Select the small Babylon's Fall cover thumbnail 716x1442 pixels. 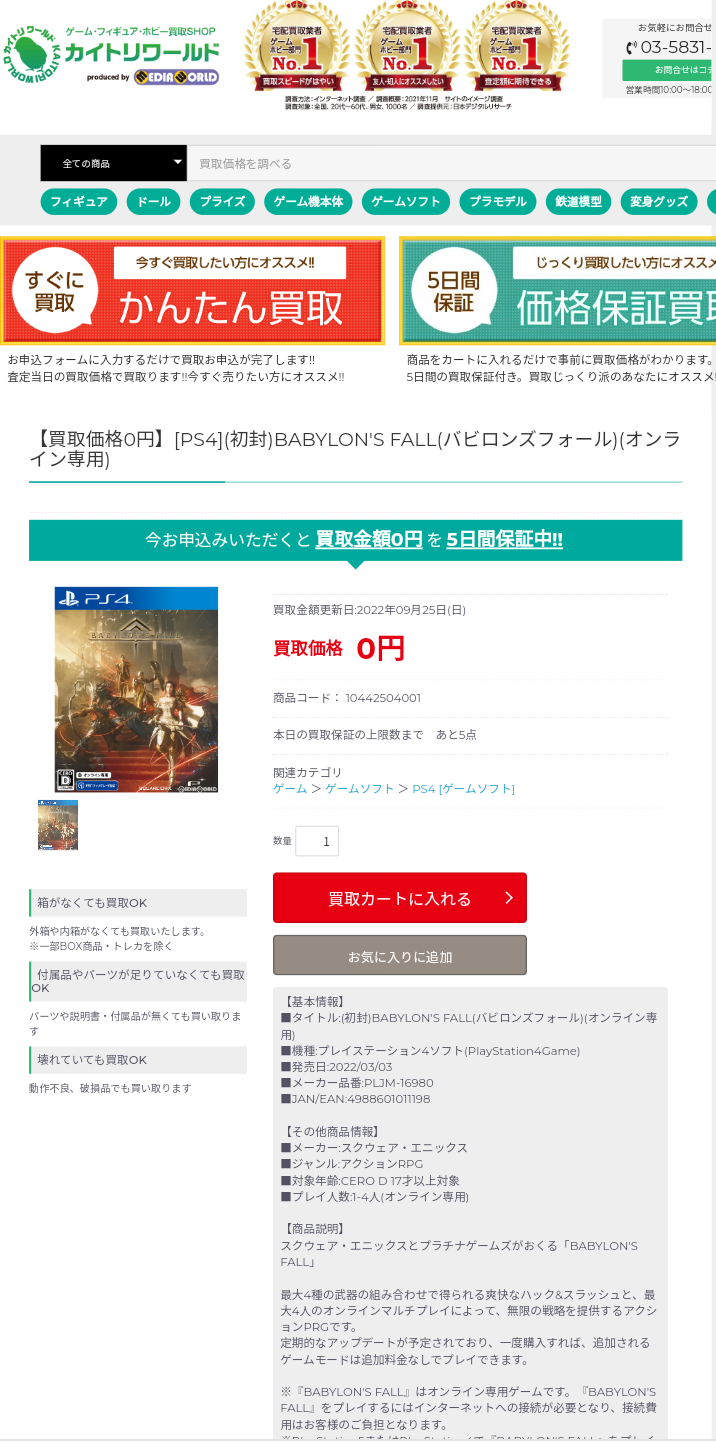58,825
